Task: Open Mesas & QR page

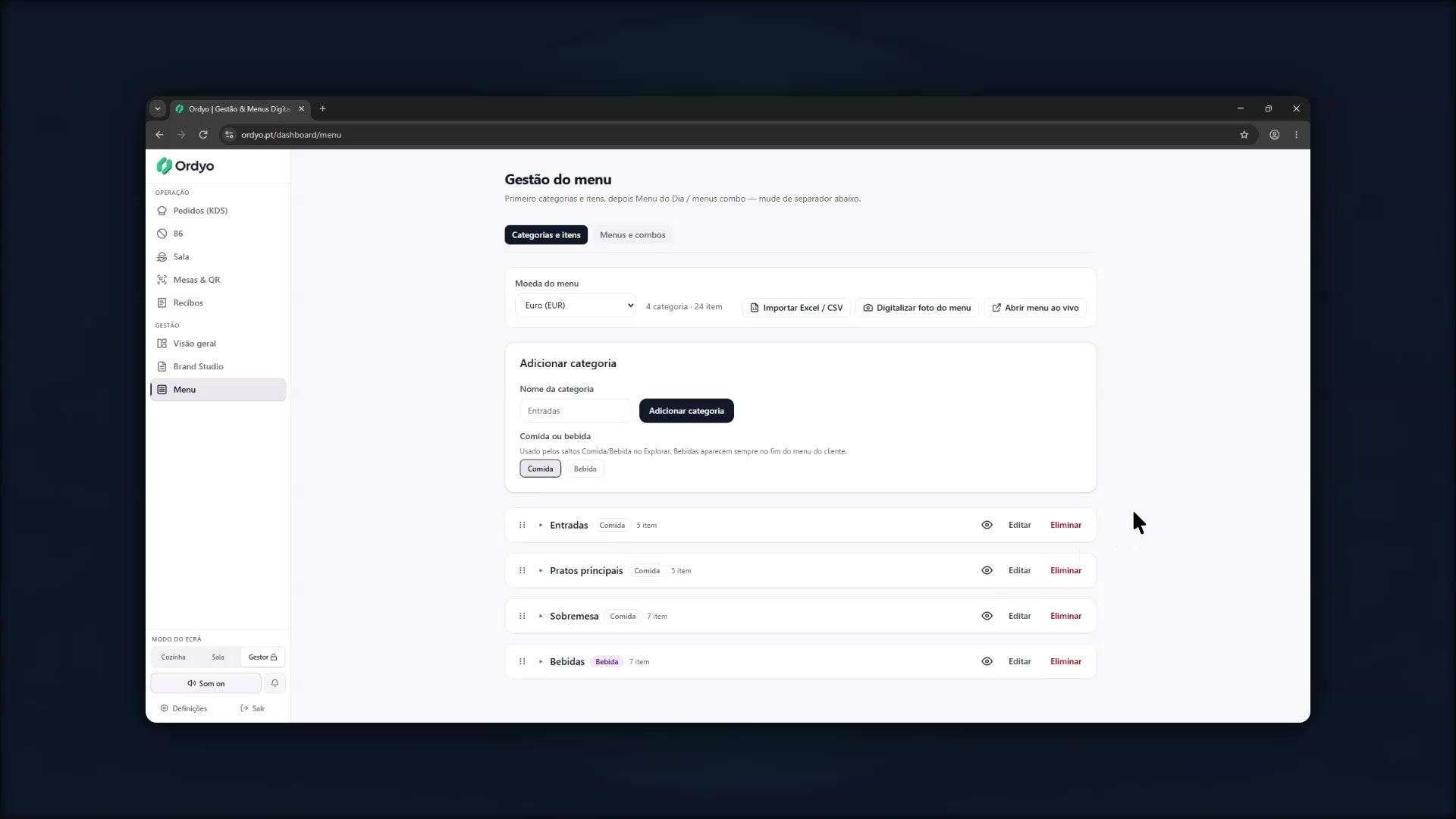Action: [218, 280]
